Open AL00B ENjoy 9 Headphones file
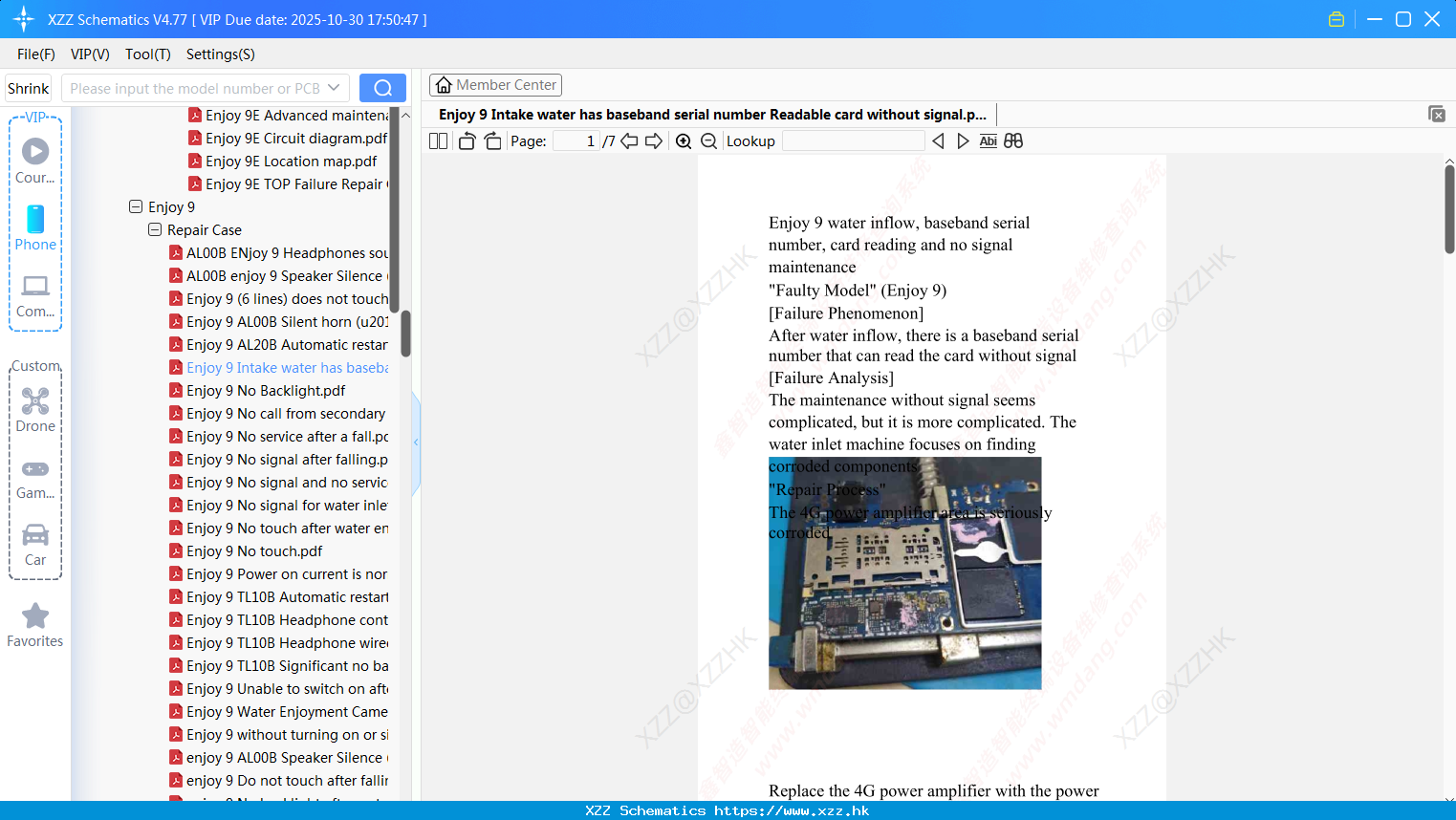This screenshot has width=1456, height=820. tap(278, 252)
